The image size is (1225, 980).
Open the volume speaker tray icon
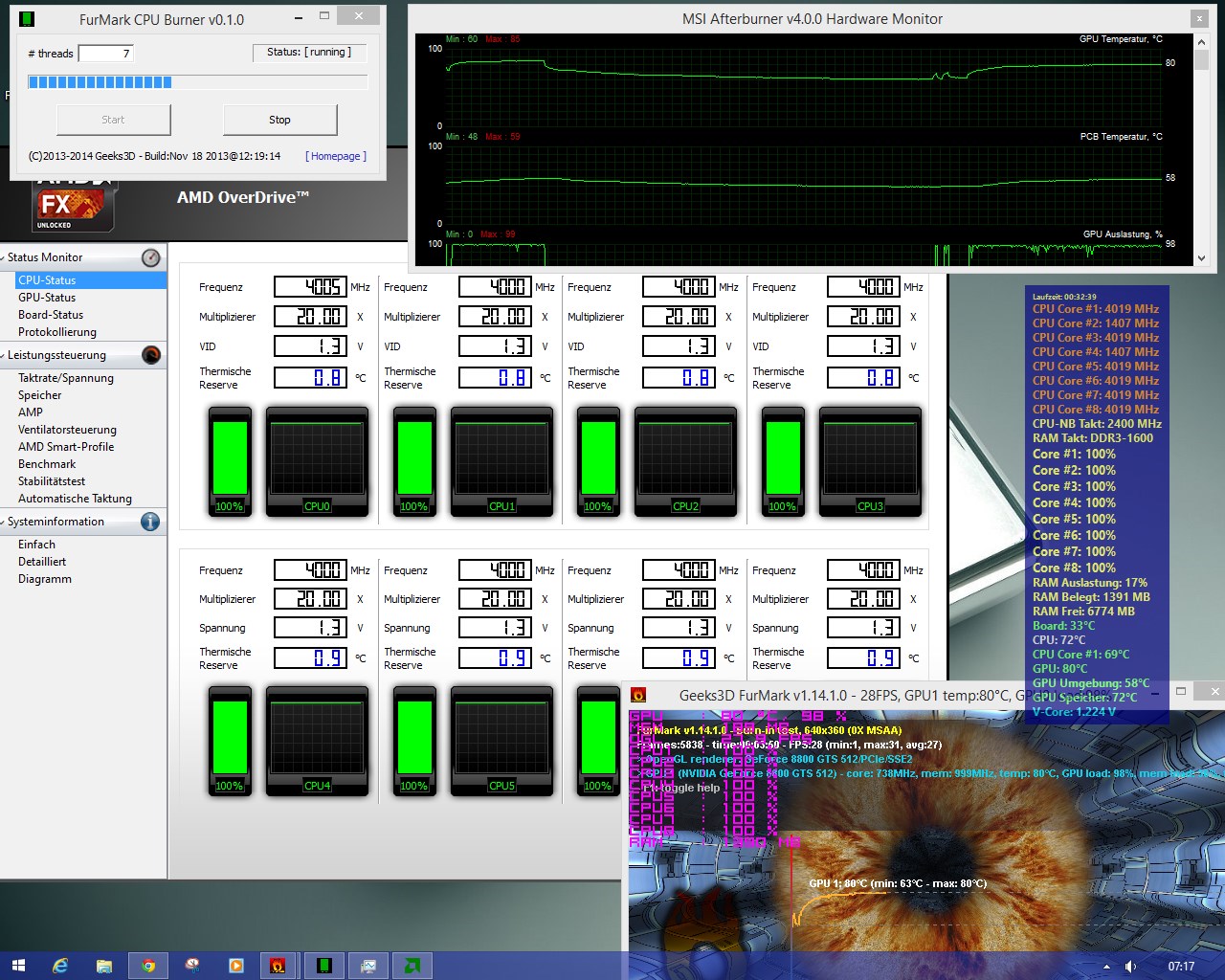pyautogui.click(x=1130, y=967)
